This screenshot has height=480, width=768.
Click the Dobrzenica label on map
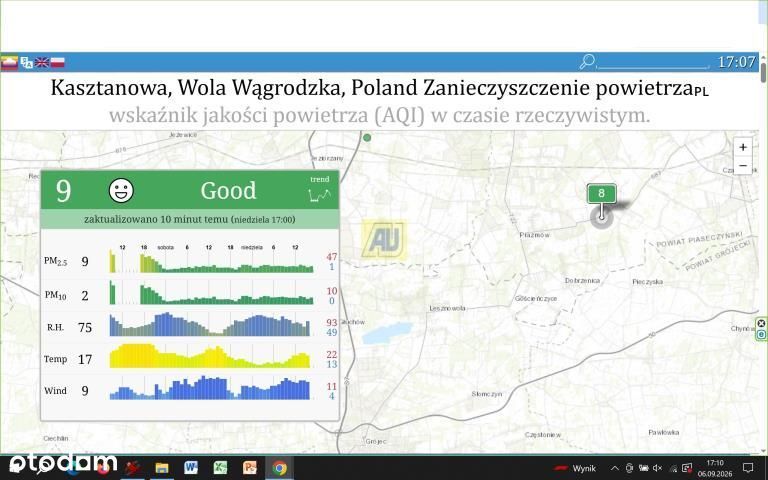[x=582, y=281]
